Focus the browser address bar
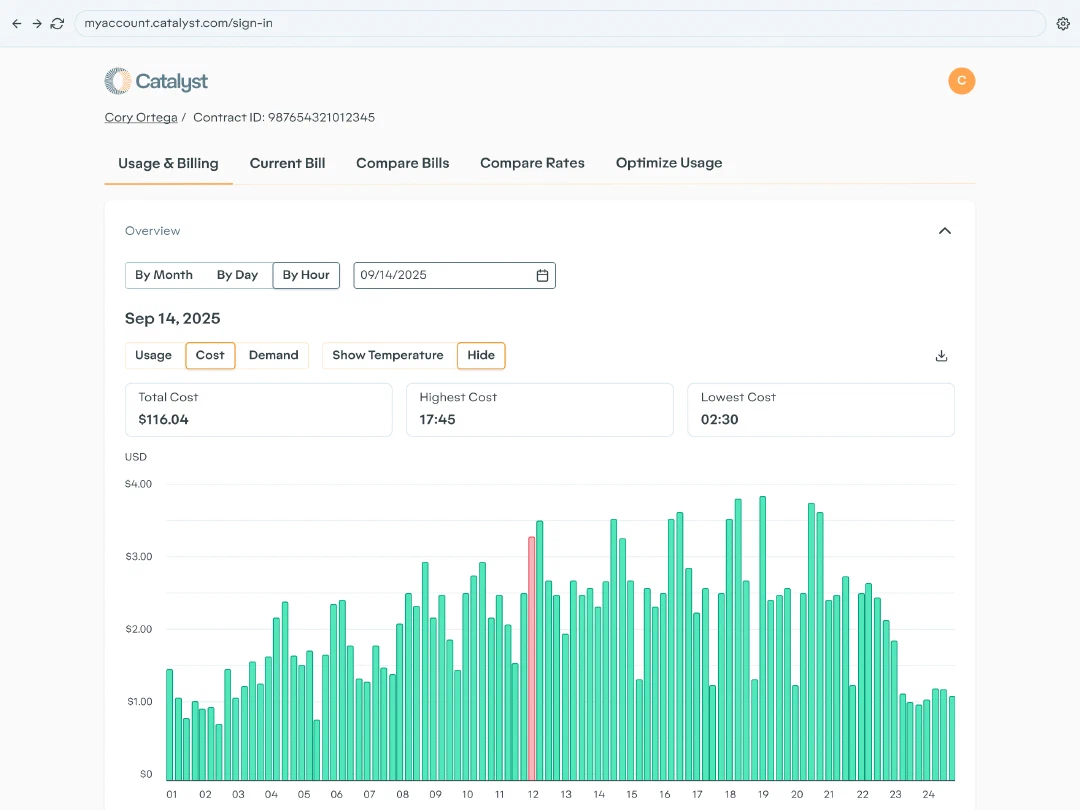Viewport: 1080px width, 810px height. [x=559, y=23]
